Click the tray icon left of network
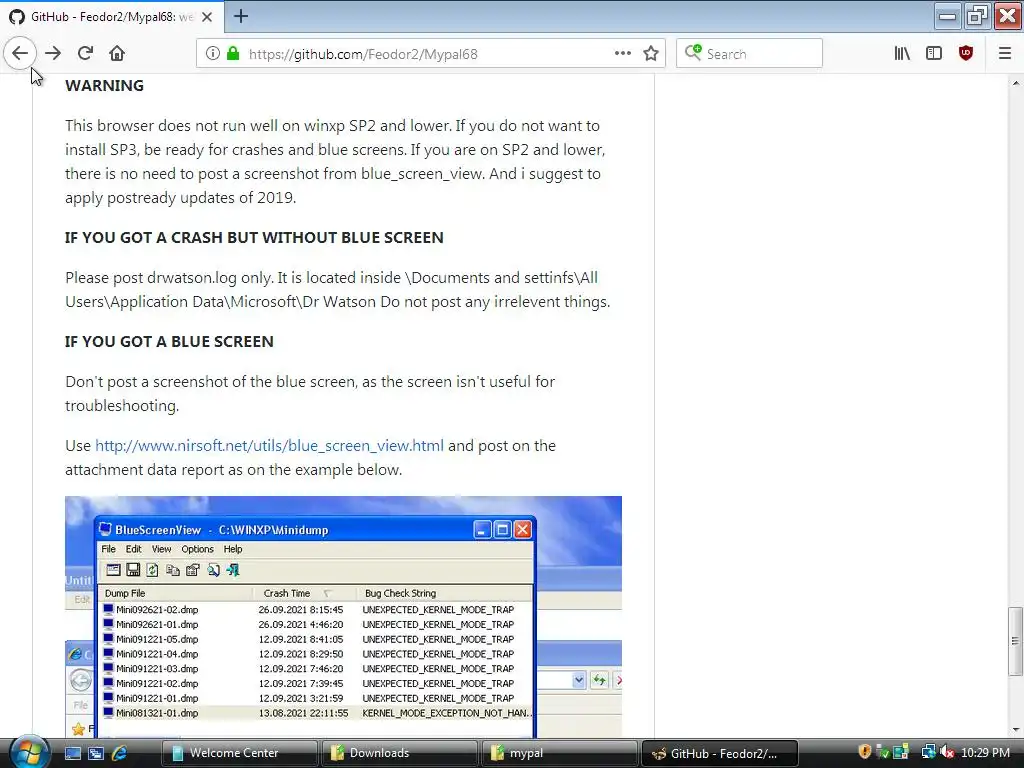Image resolution: width=1024 pixels, height=768 pixels. pyautogui.click(x=902, y=752)
